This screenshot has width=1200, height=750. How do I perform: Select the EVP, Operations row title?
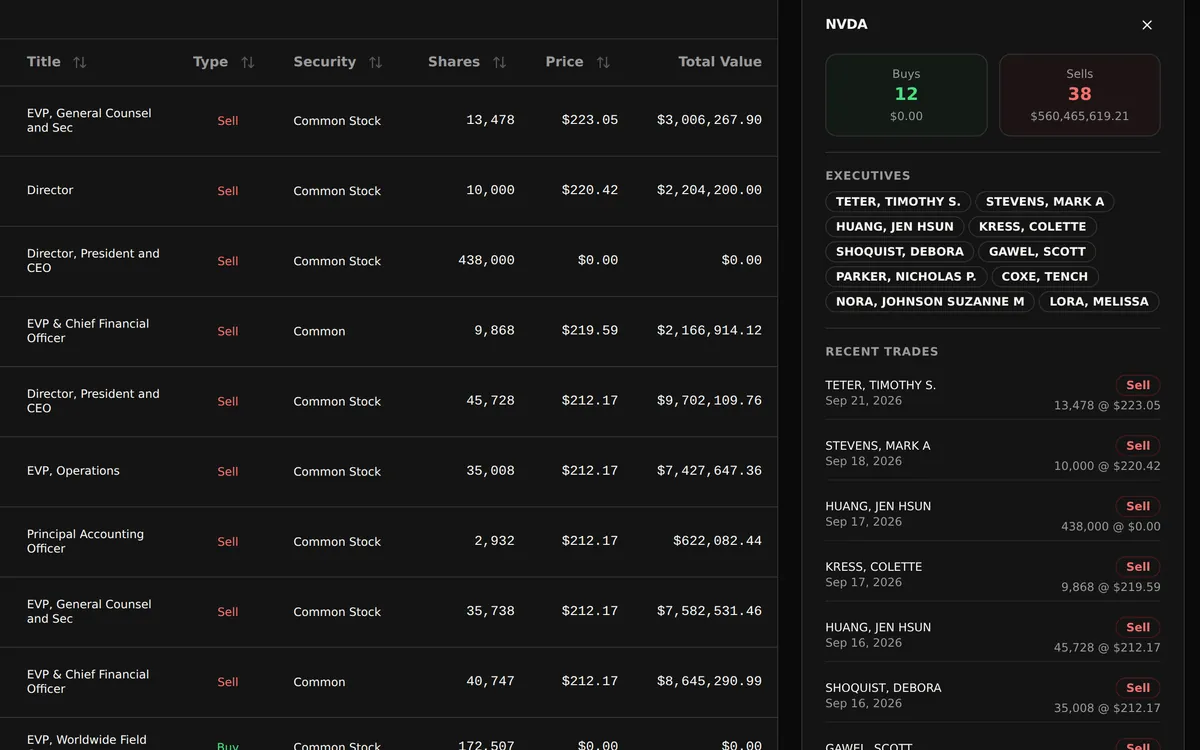click(x=73, y=471)
